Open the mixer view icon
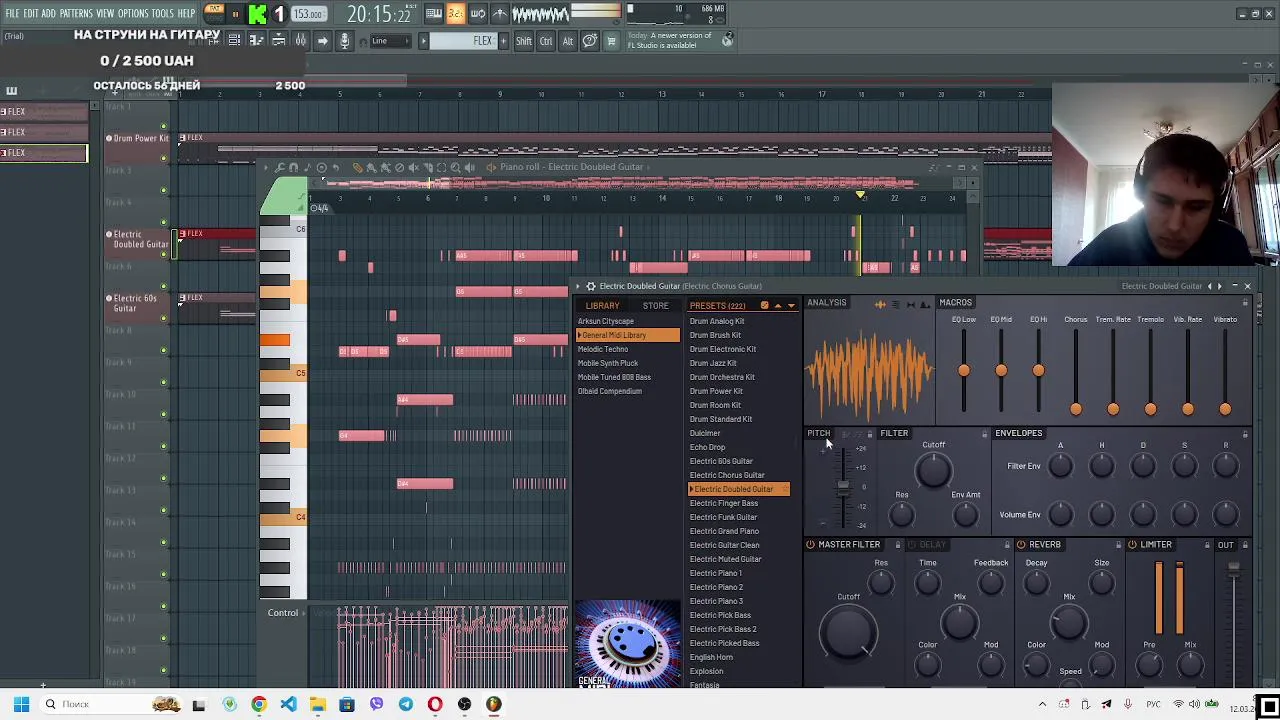Viewport: 1280px width, 720px height. coord(300,40)
